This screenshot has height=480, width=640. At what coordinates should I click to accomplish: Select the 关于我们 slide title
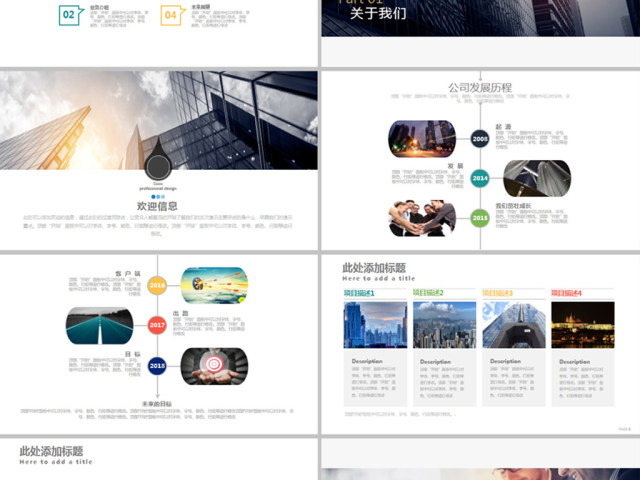(378, 13)
